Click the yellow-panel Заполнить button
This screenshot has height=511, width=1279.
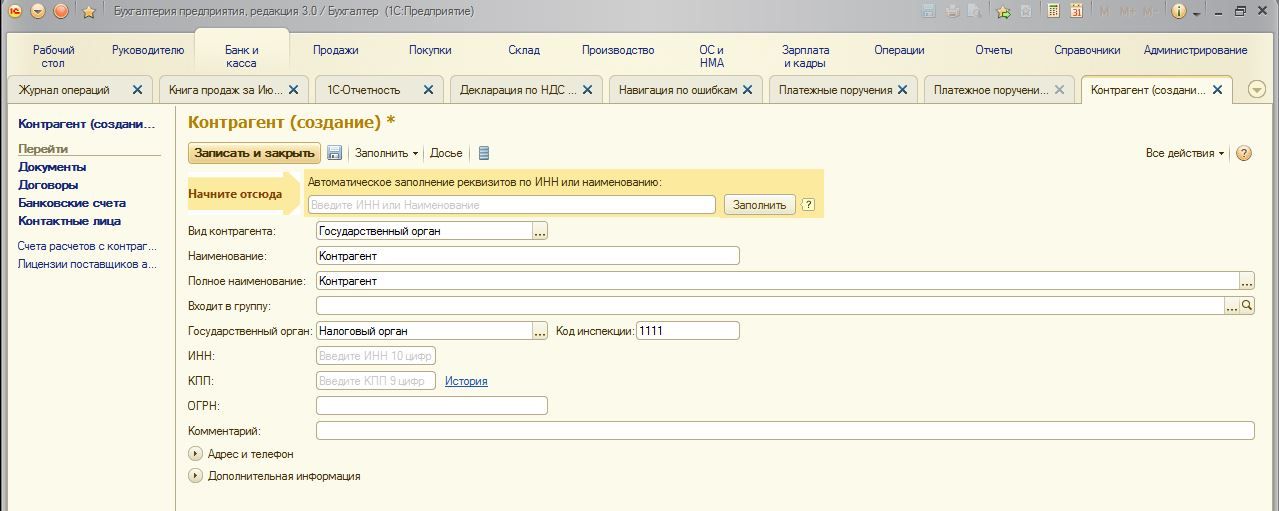coord(760,205)
